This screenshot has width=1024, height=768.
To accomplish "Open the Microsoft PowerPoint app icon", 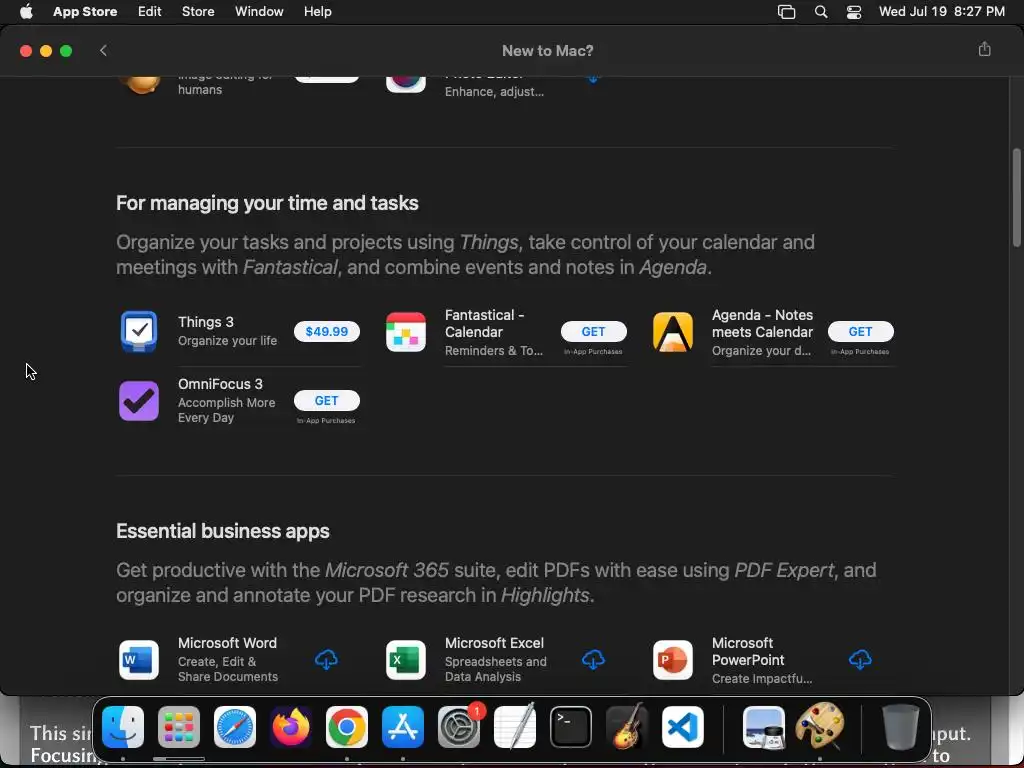I will 673,660.
